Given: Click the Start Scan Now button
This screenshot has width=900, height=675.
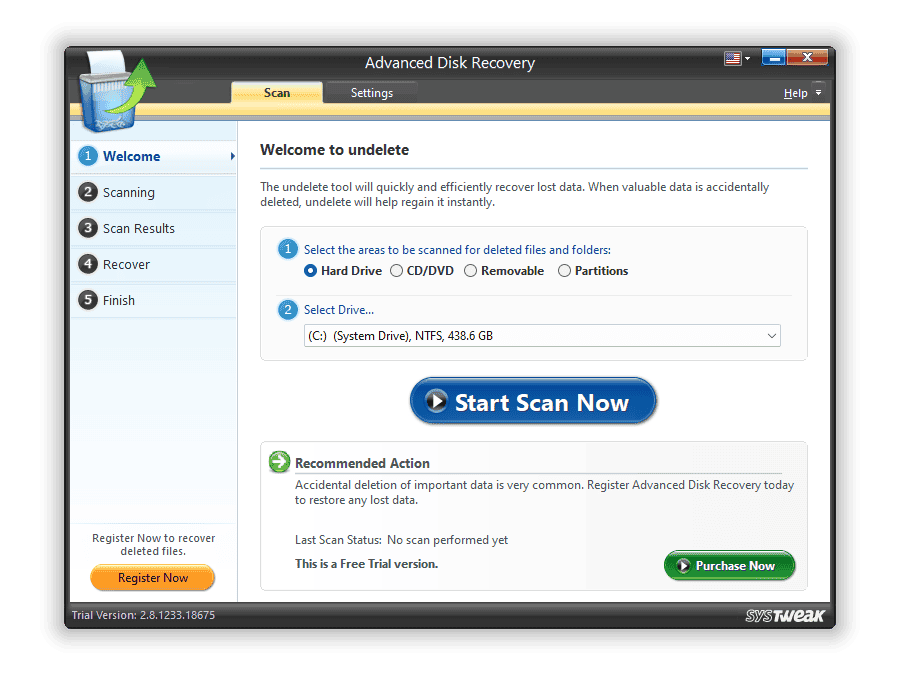Looking at the screenshot, I should pos(533,401).
